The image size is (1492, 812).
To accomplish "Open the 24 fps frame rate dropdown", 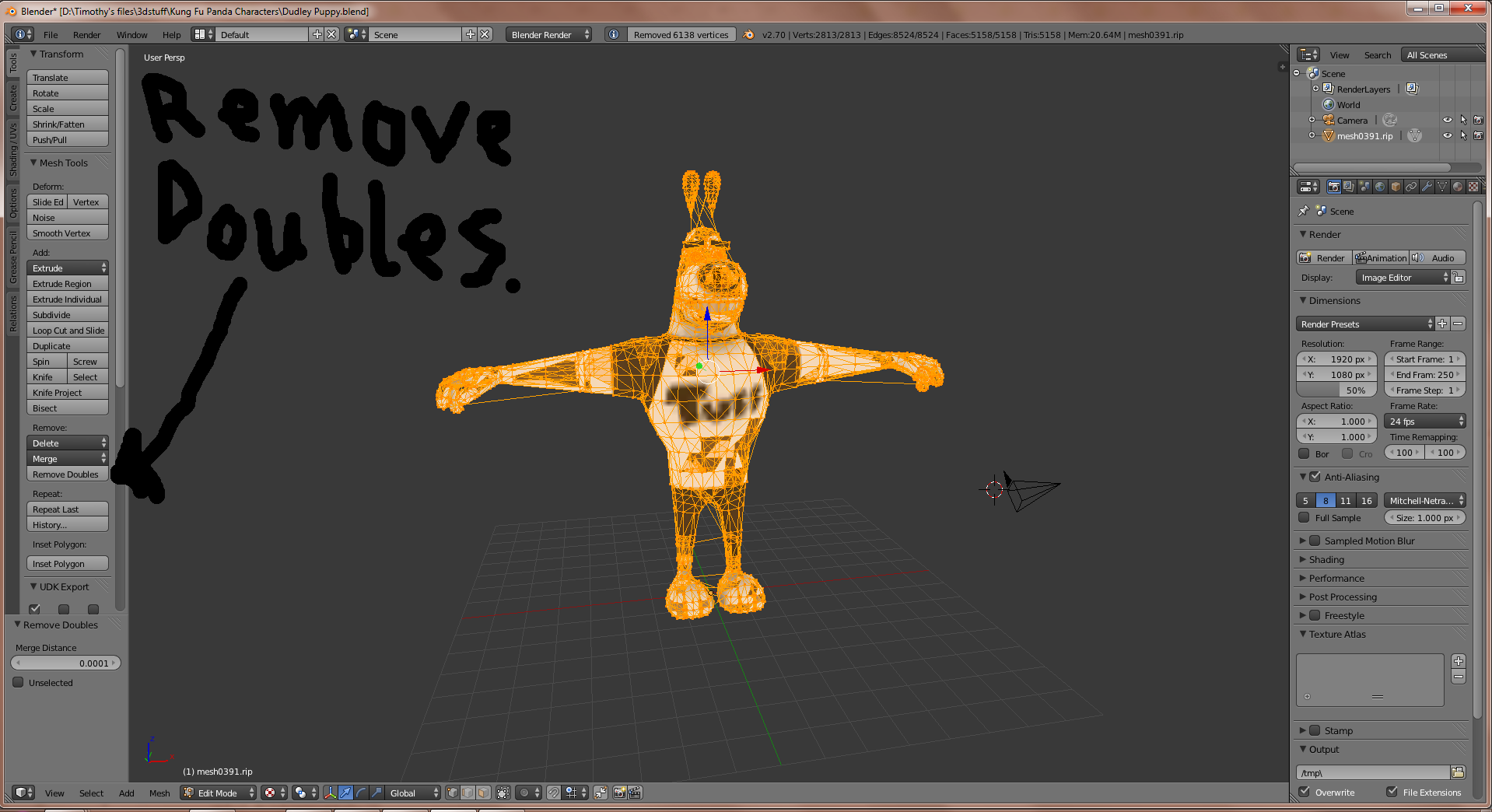I will (1425, 421).
